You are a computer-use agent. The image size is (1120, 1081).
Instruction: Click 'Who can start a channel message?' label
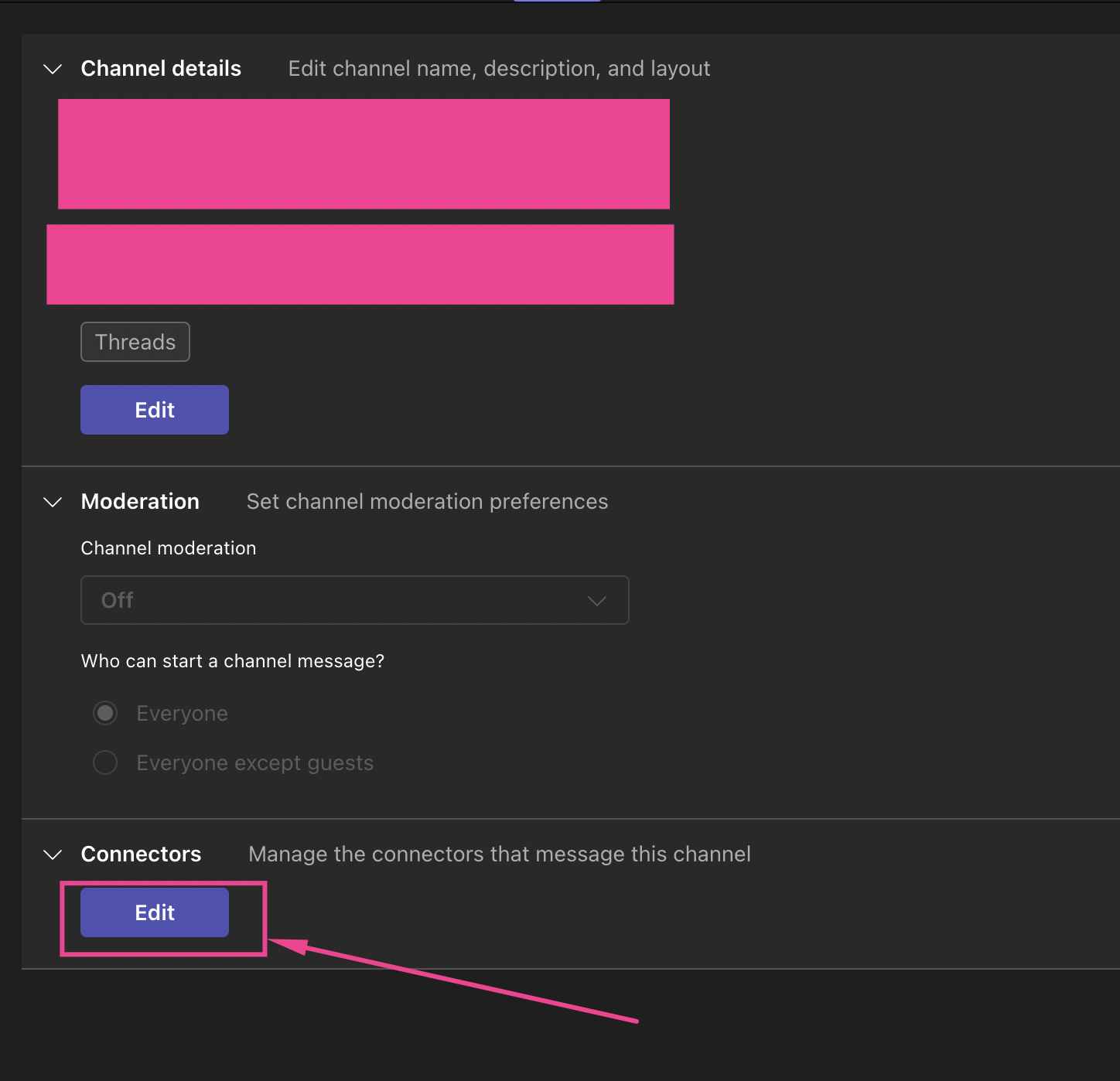pos(233,661)
